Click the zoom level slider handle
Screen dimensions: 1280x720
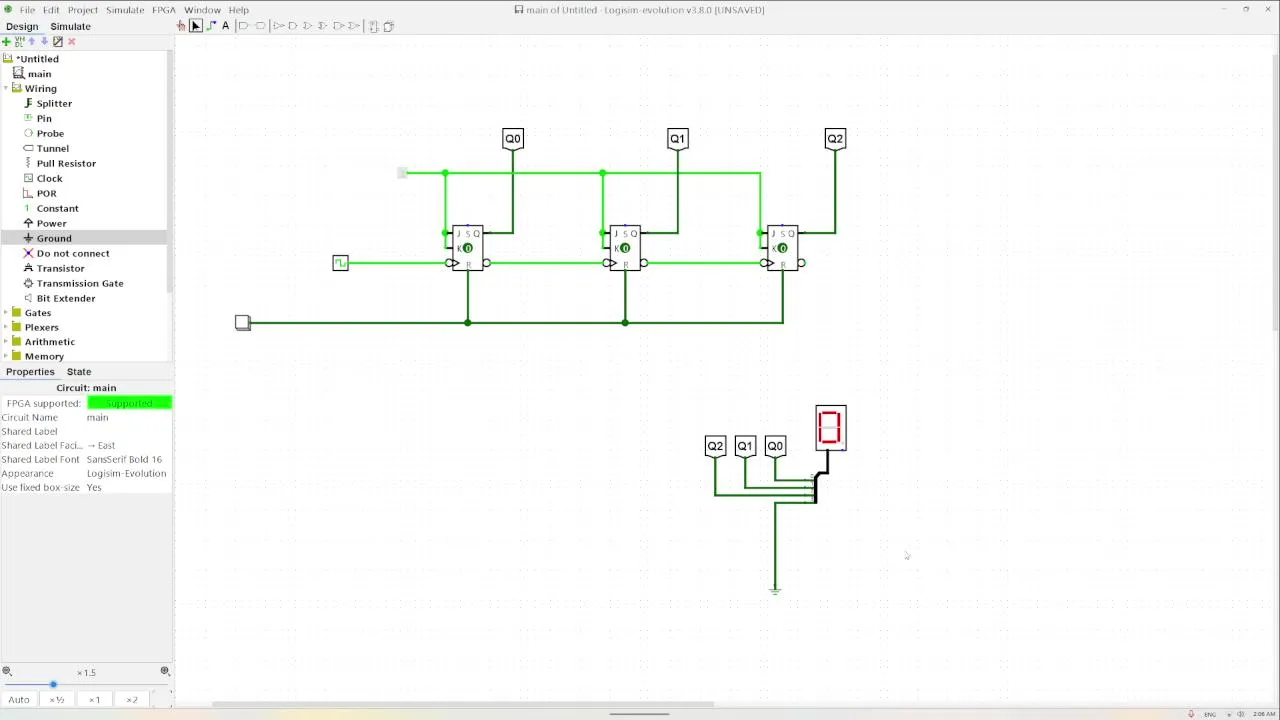point(53,684)
